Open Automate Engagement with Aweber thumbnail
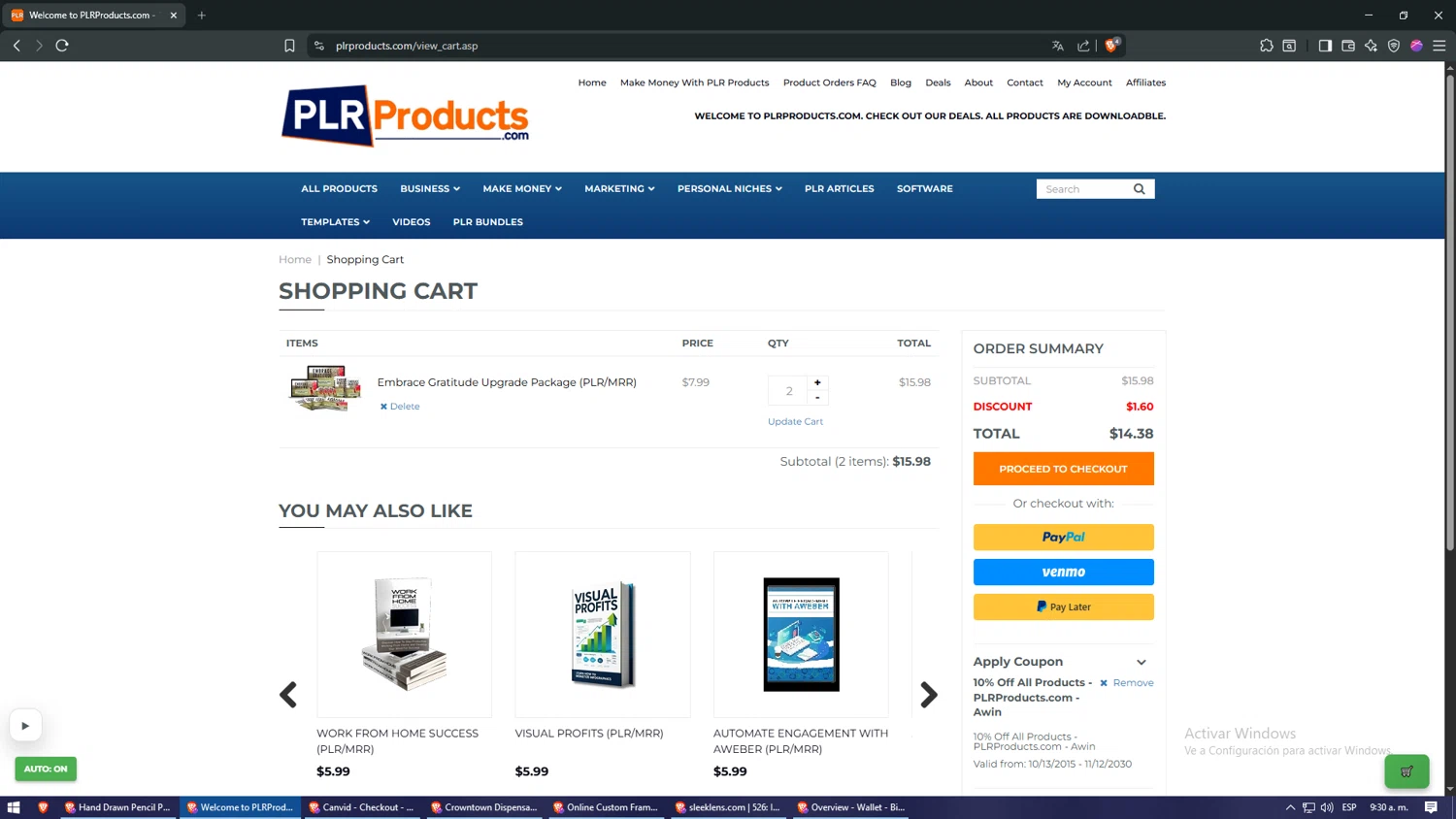 point(801,635)
